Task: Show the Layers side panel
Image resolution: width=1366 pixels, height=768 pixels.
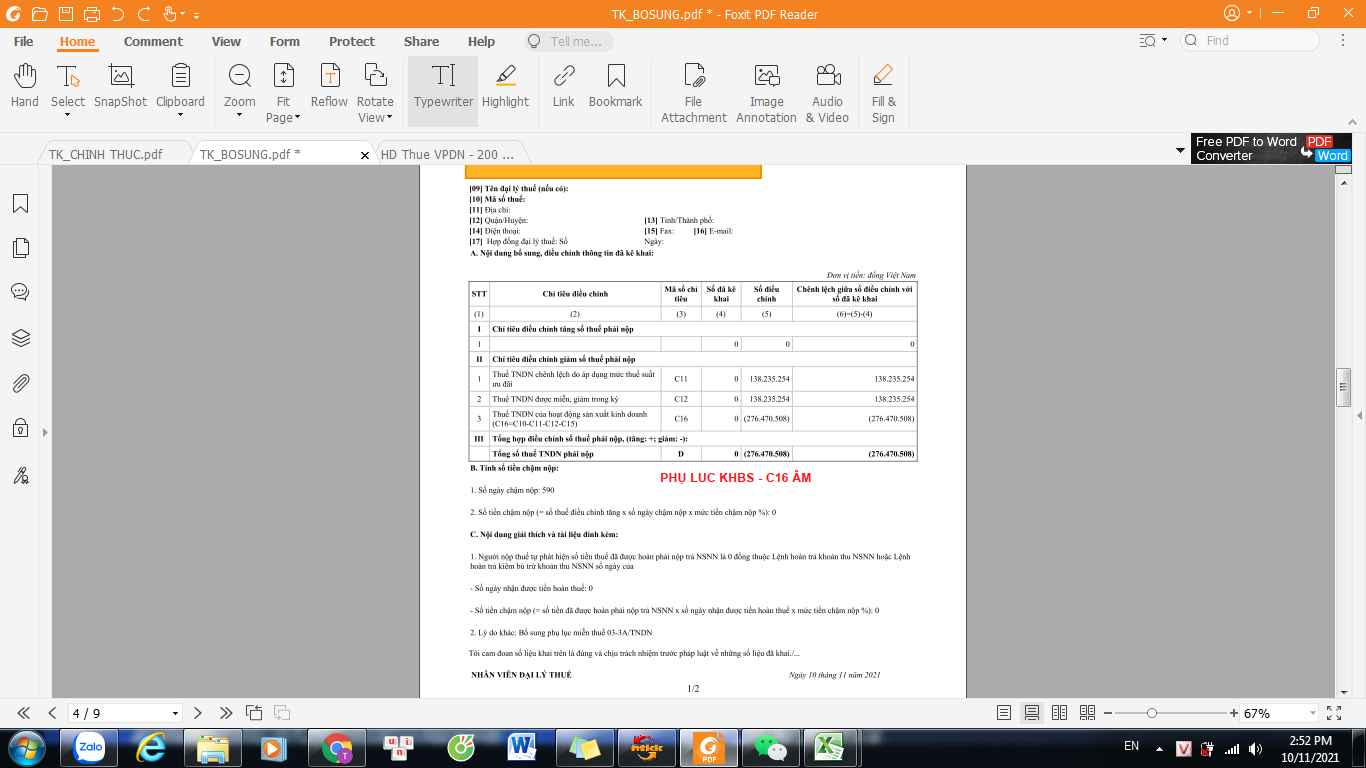Action: click(20, 338)
